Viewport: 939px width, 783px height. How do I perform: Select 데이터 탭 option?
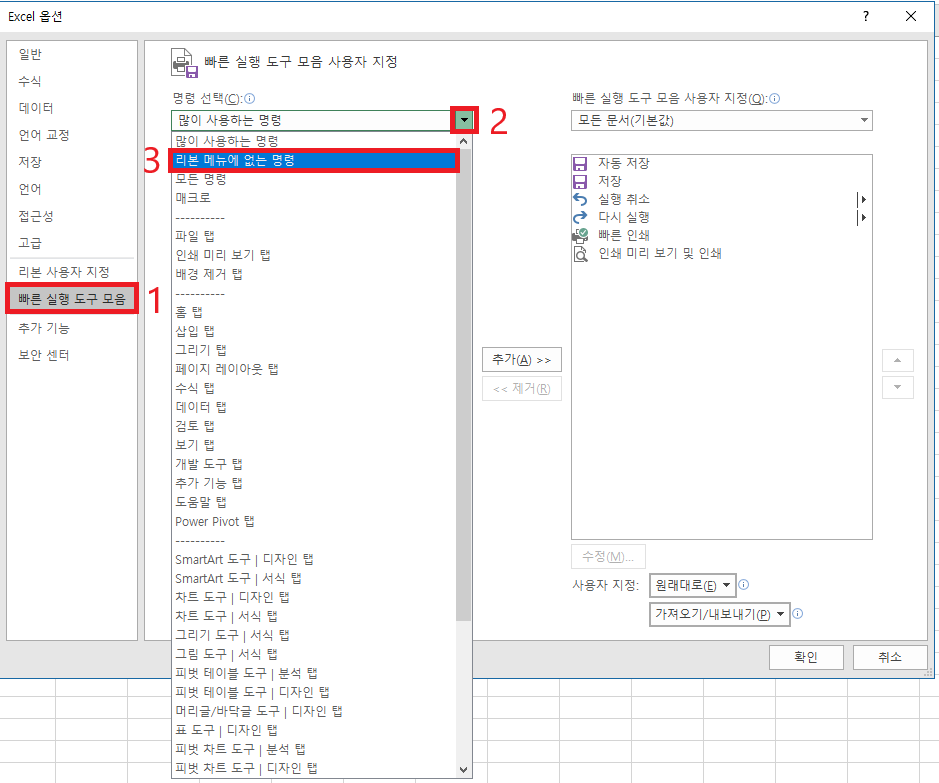314,407
